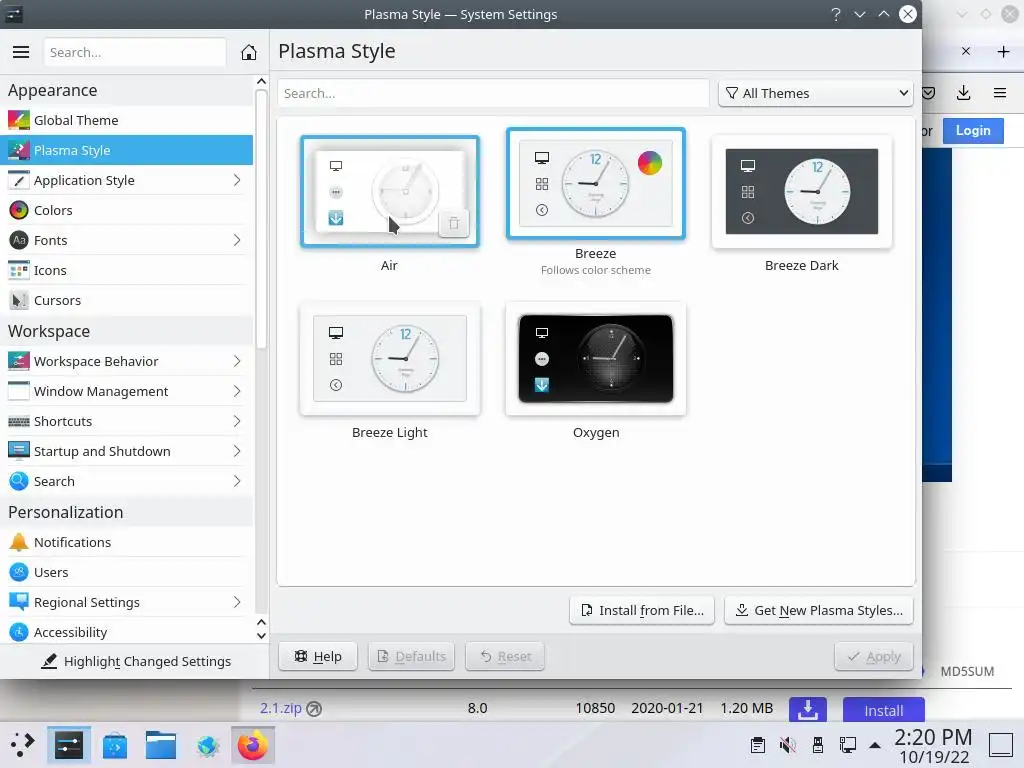This screenshot has width=1024, height=768.
Task: Select the Oxygen theme thumbnail
Action: tap(596, 359)
